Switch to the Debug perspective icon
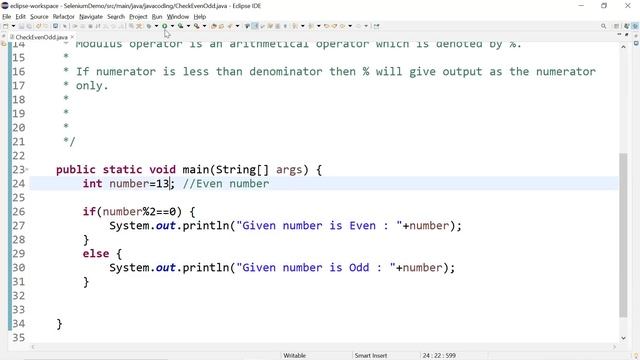The width and height of the screenshot is (640, 360). tap(635, 26)
